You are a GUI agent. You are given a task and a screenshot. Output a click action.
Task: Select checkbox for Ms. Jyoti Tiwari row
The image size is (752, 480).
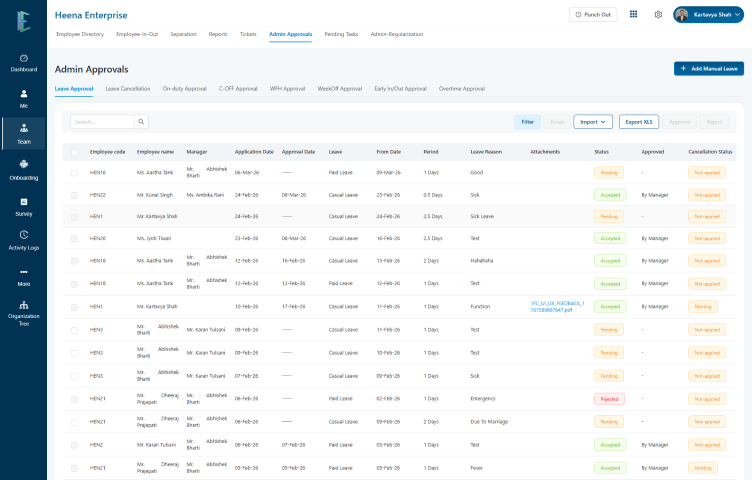74,238
